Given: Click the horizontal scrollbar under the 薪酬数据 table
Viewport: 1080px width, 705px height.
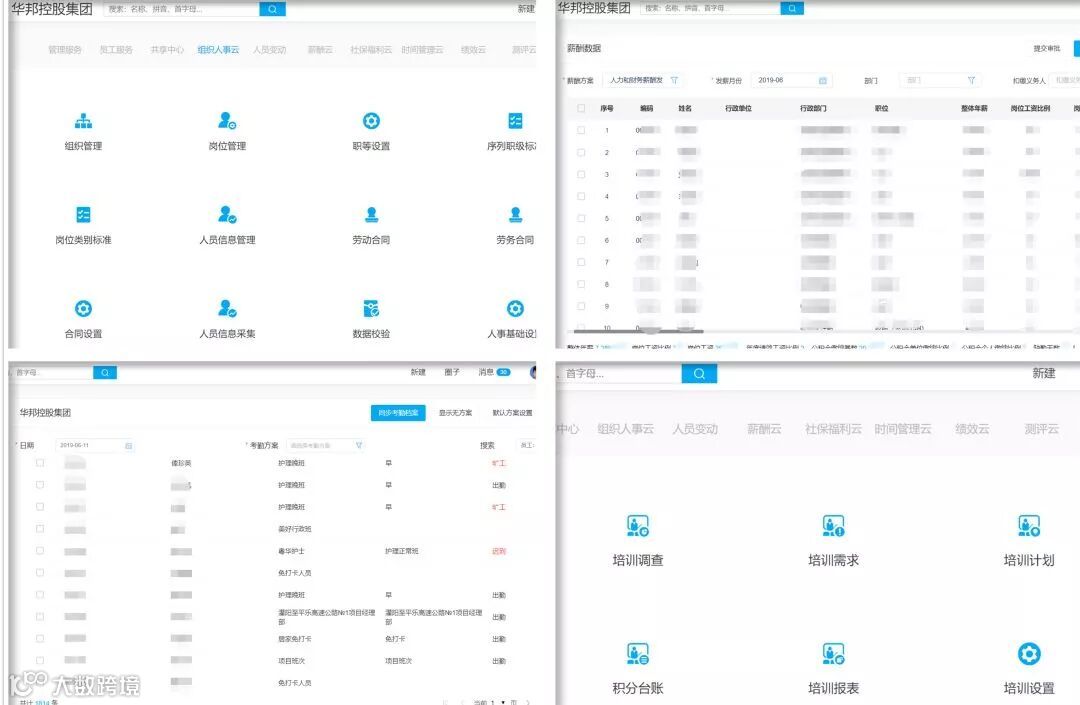Looking at the screenshot, I should [638, 331].
